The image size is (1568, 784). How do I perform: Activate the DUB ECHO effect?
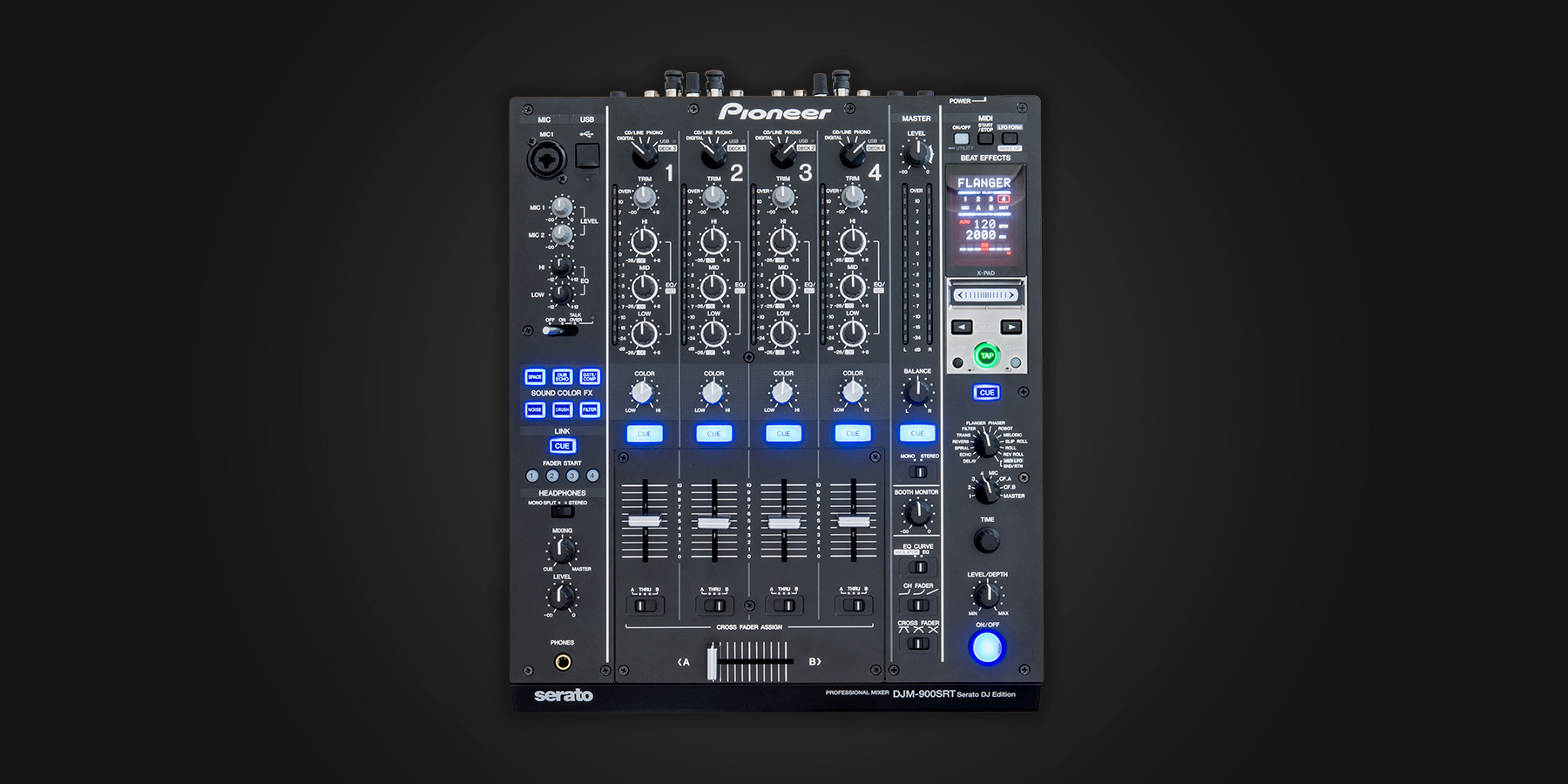[562, 377]
